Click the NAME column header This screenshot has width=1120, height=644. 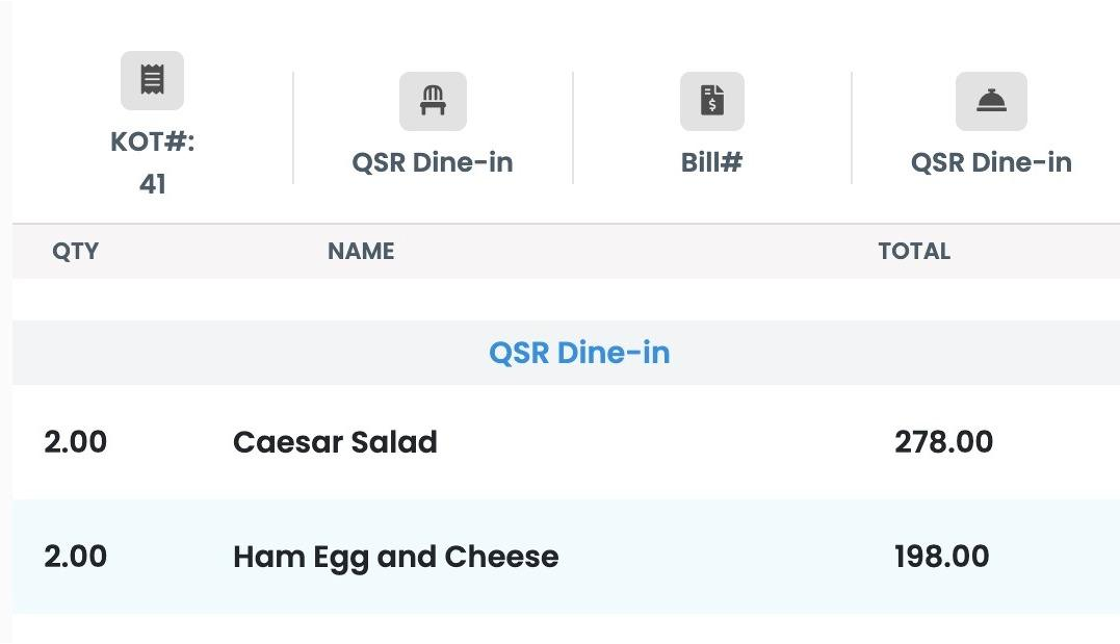point(361,251)
